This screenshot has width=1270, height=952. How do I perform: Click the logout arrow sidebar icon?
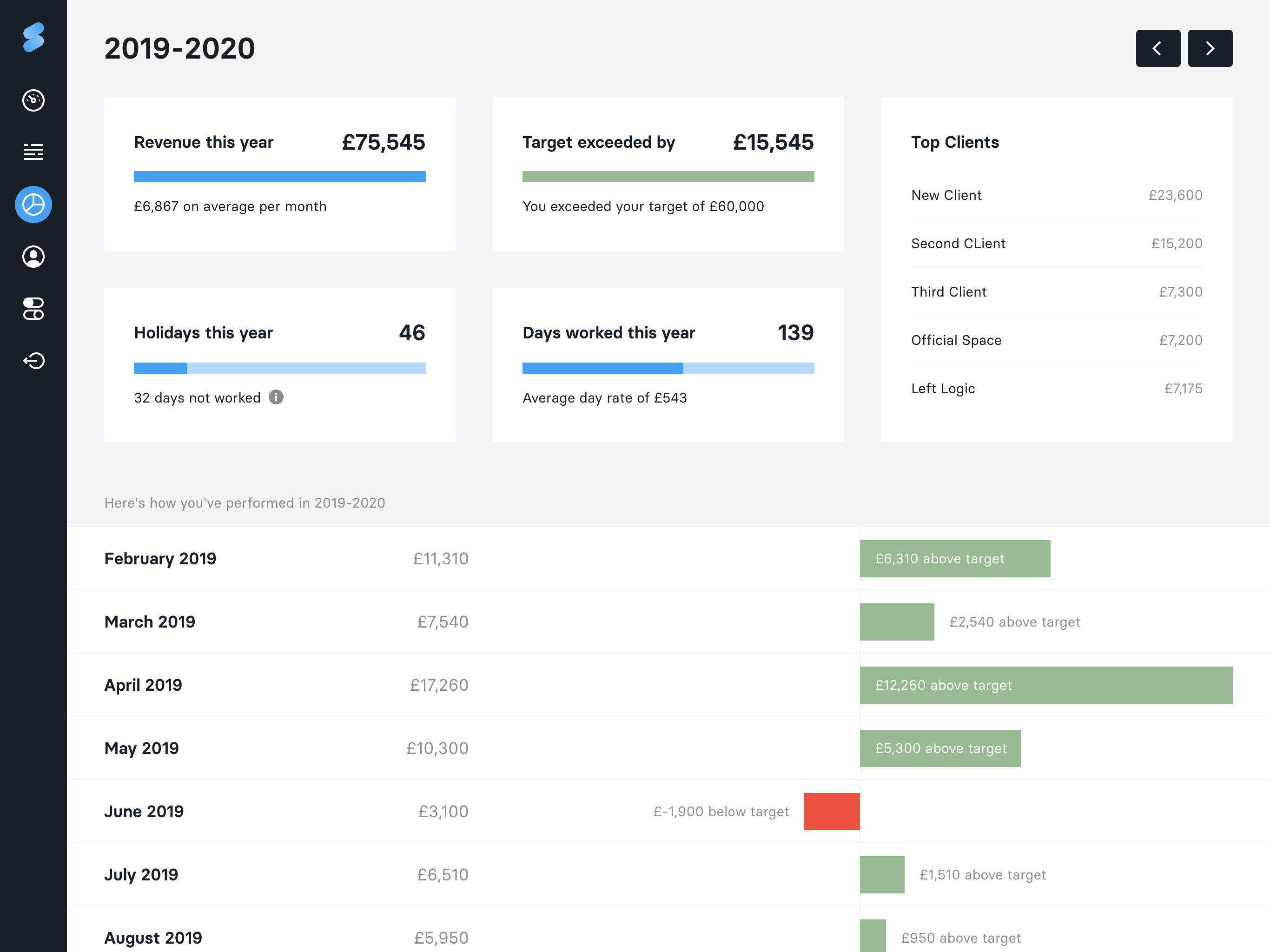[33, 361]
